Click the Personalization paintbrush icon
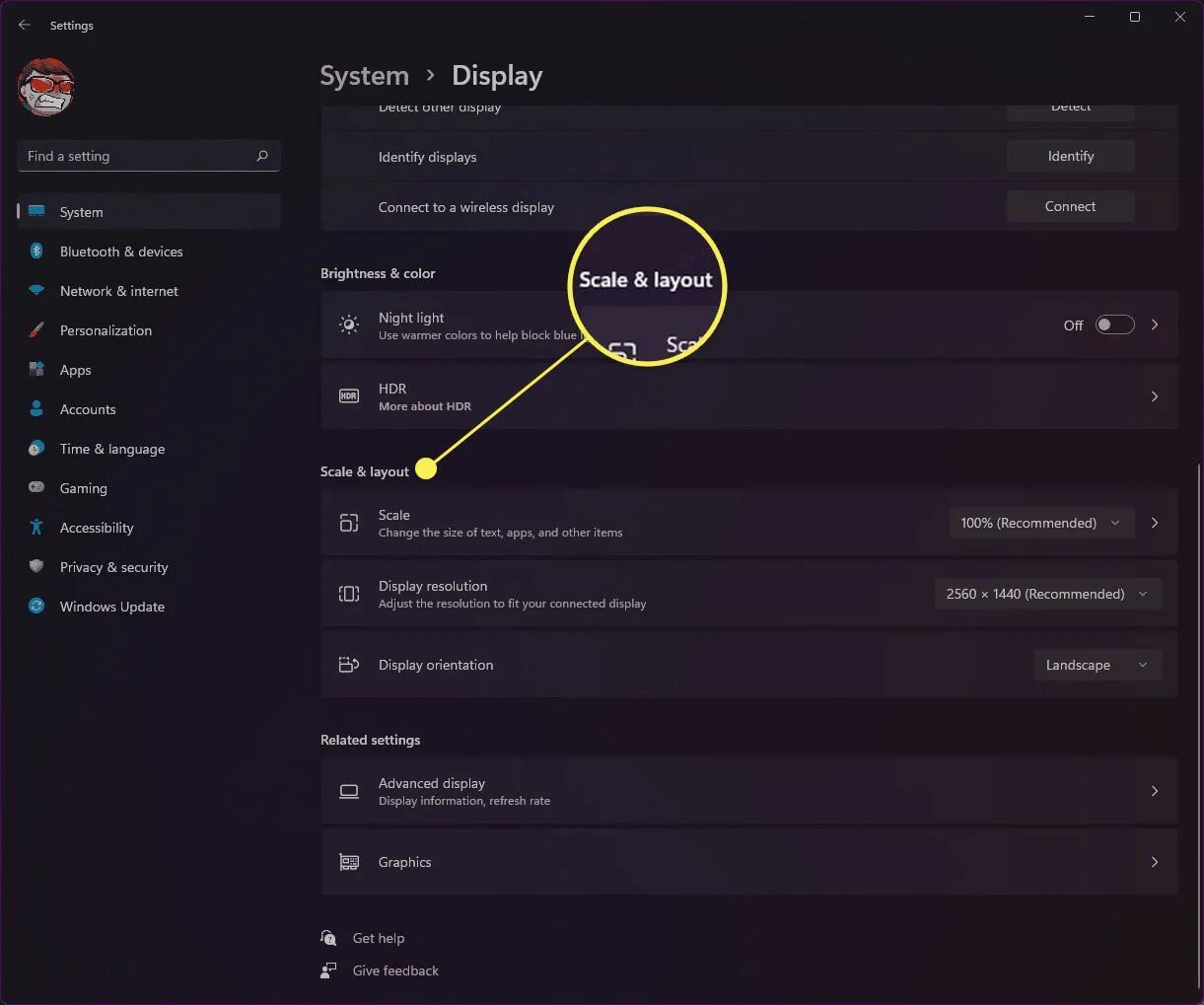1204x1005 pixels. (x=36, y=329)
